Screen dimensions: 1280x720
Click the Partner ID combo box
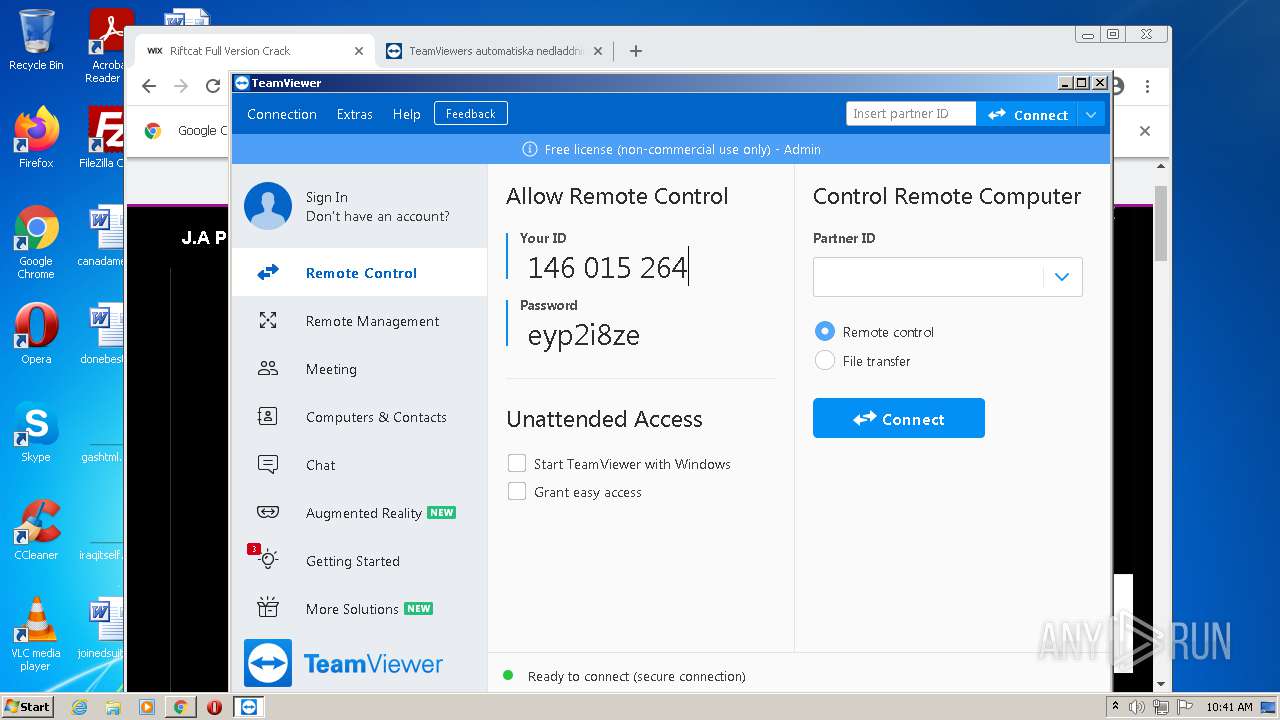(x=947, y=277)
